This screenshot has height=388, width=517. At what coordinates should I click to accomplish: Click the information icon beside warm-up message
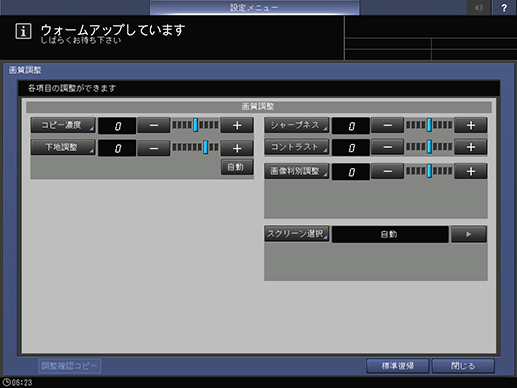coord(23,31)
